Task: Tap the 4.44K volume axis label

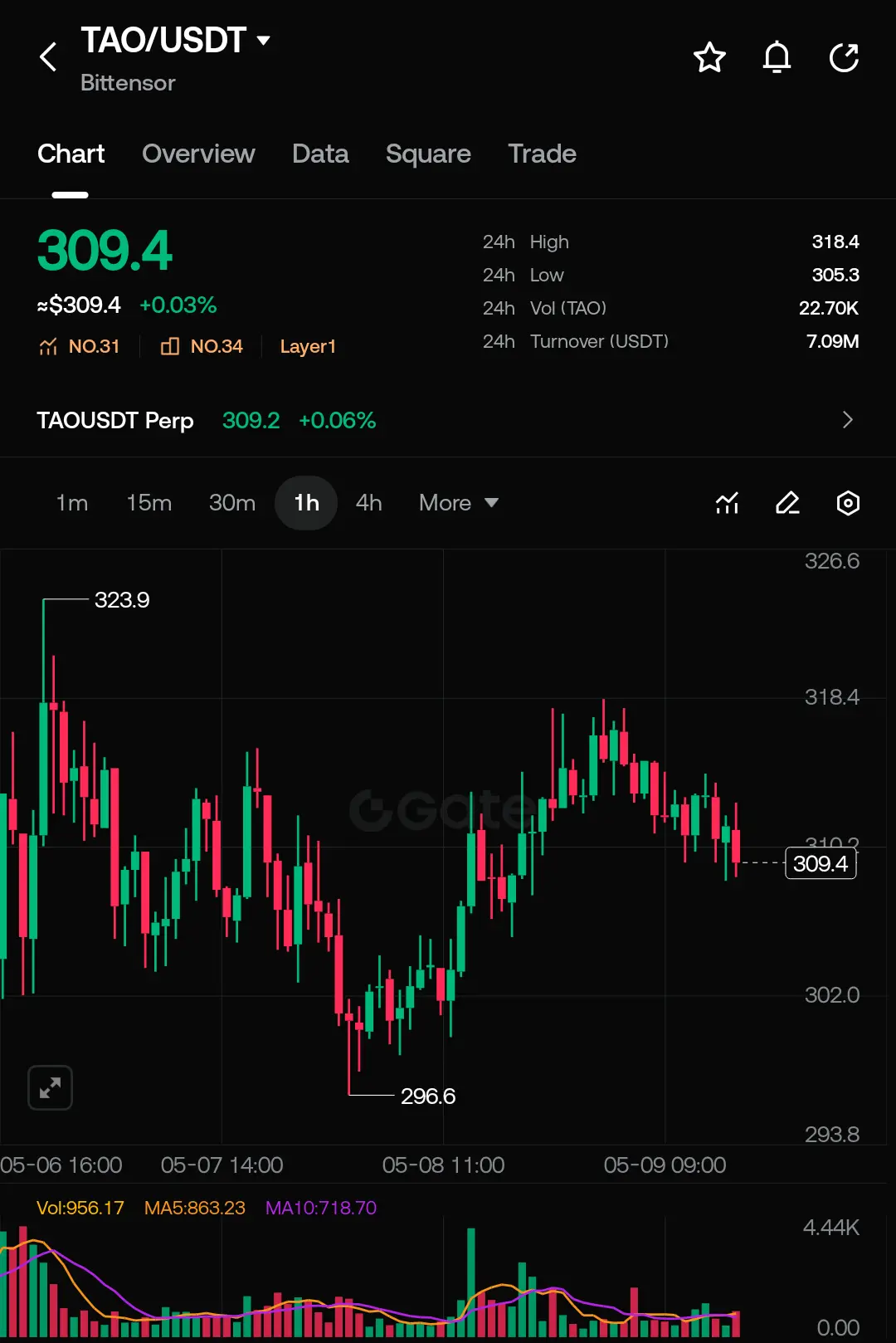Action: 831,1227
